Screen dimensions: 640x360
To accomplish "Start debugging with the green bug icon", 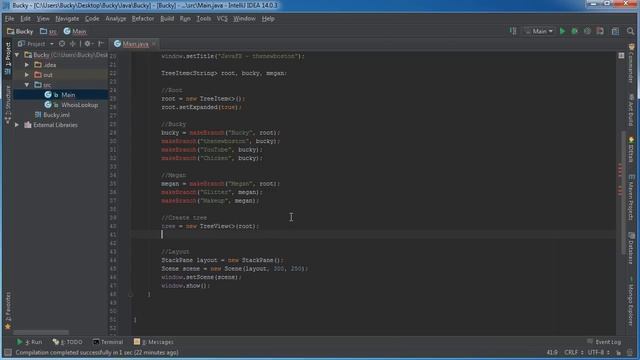I will [575, 31].
